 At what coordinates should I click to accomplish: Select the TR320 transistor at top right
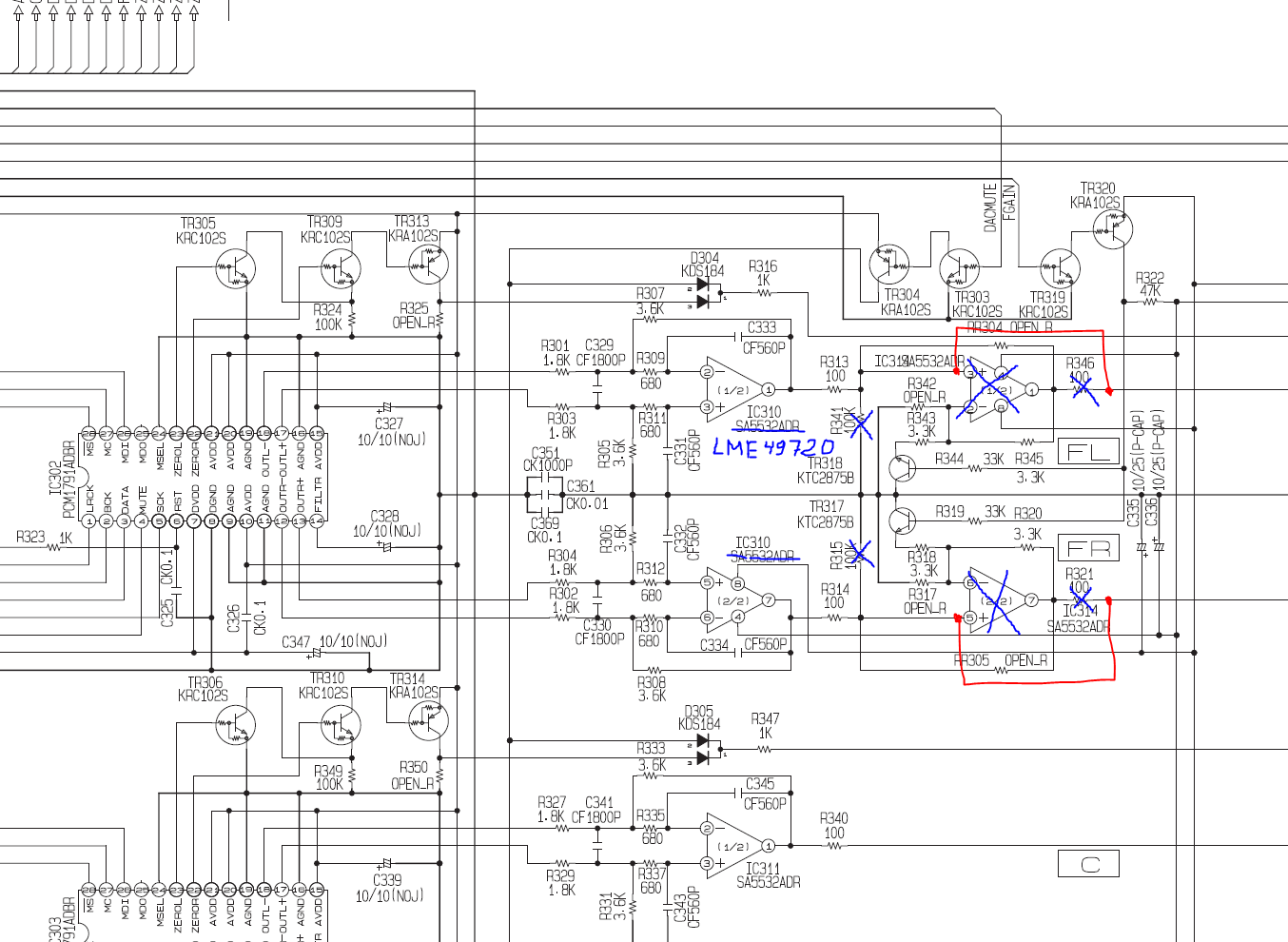click(x=1112, y=229)
